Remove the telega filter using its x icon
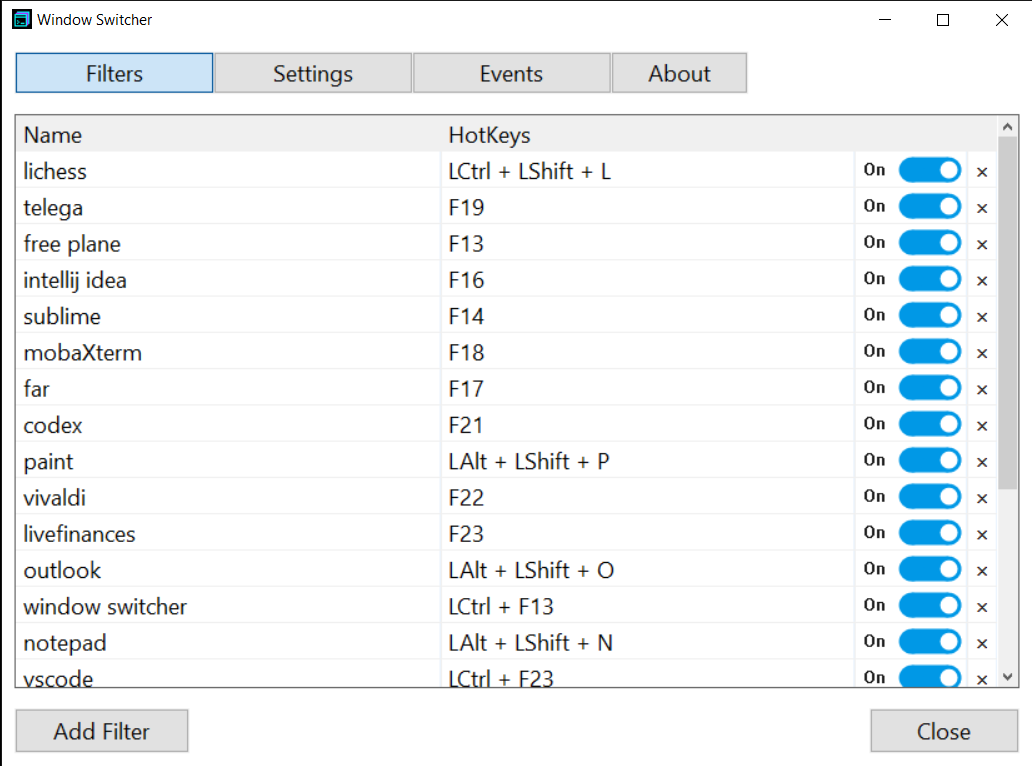1032x766 pixels. [982, 208]
